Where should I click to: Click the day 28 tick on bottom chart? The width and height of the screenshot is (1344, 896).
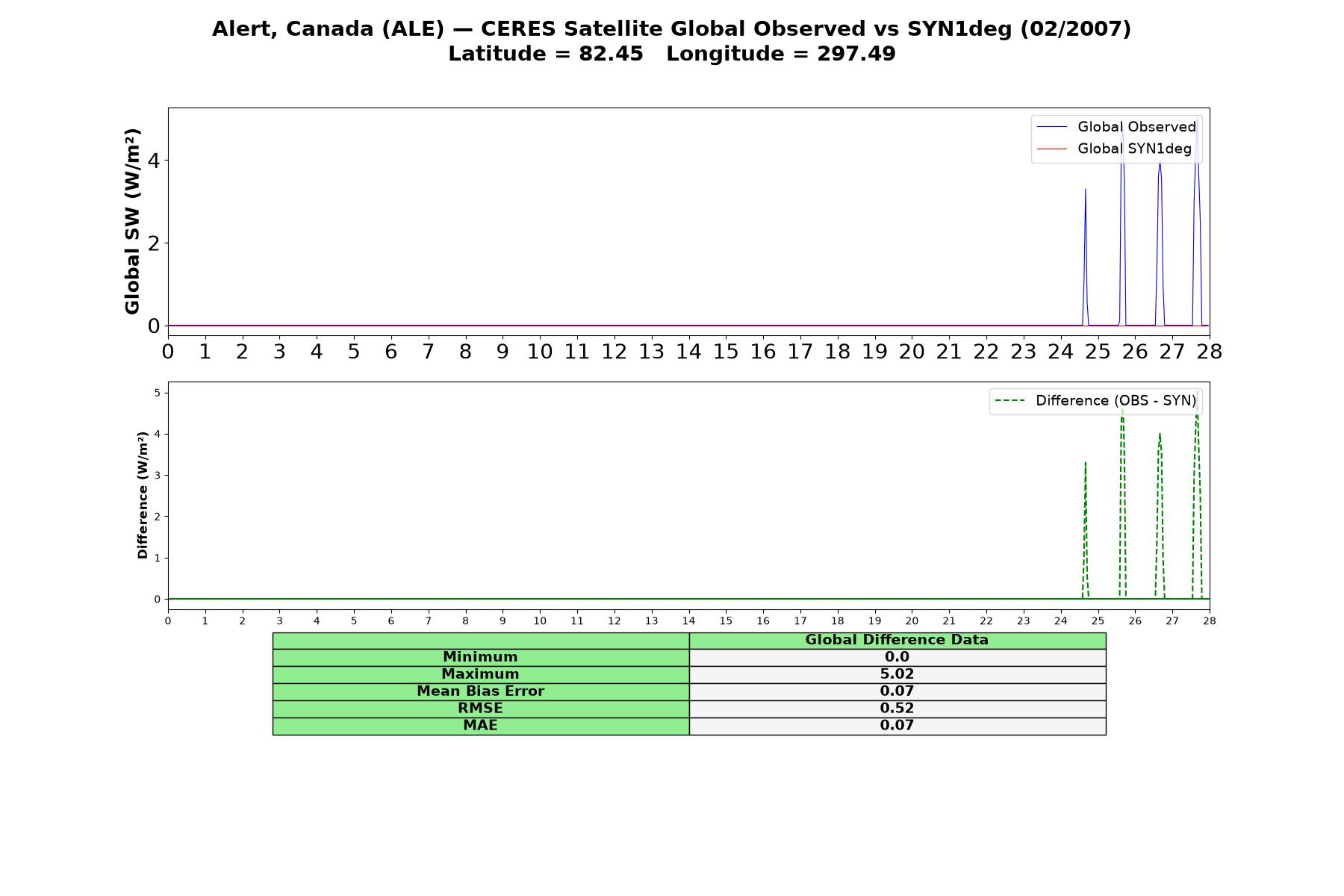[x=1209, y=621]
